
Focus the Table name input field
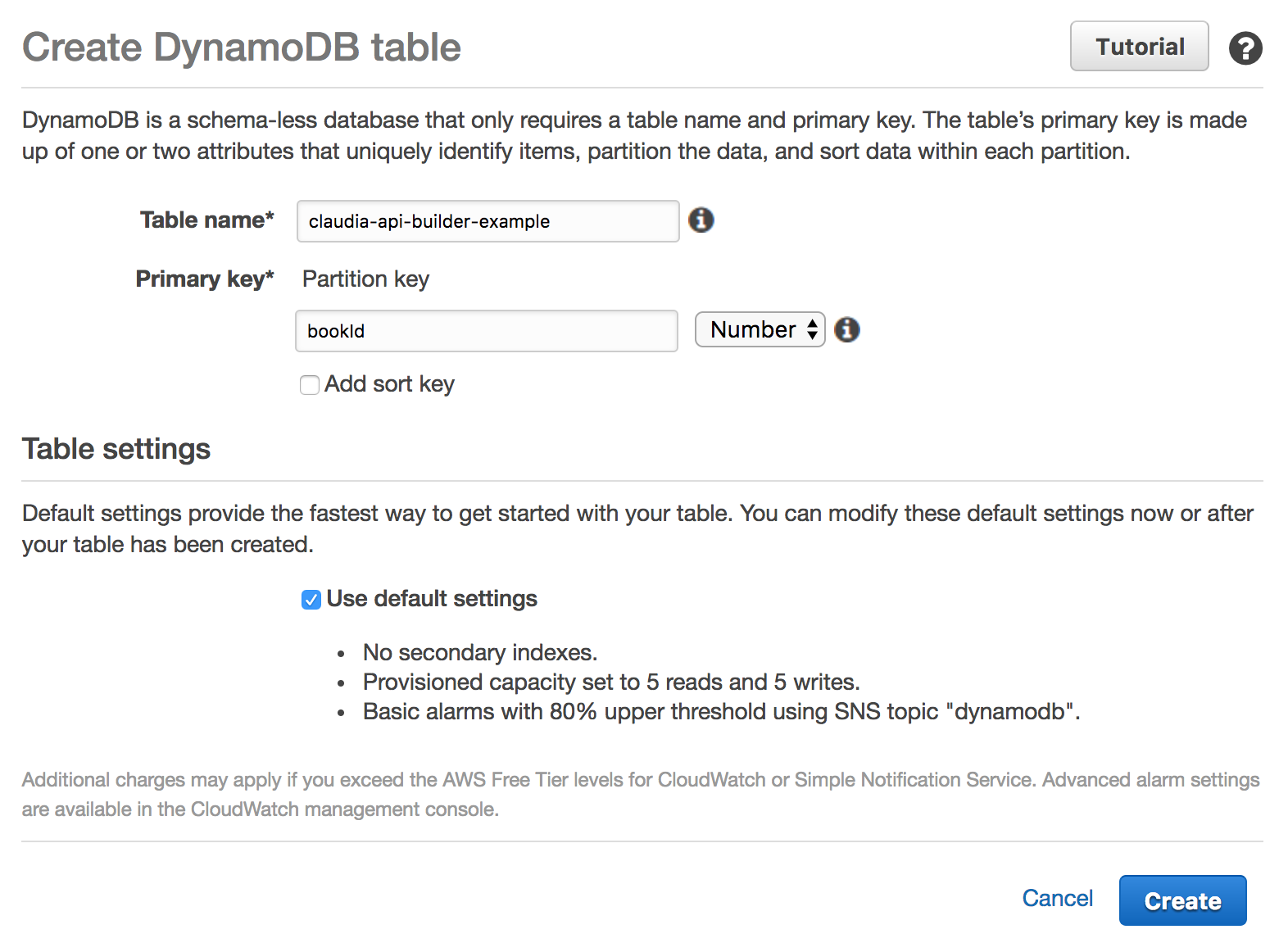(x=488, y=221)
